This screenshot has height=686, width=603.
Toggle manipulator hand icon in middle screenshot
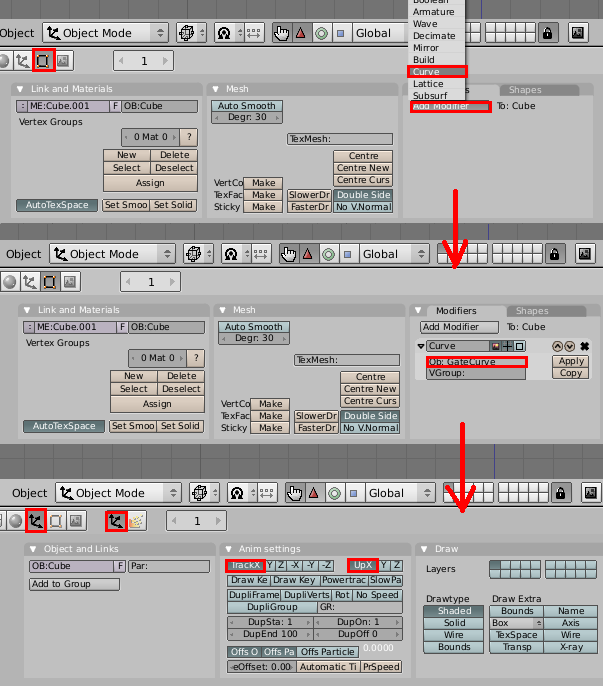click(288, 254)
